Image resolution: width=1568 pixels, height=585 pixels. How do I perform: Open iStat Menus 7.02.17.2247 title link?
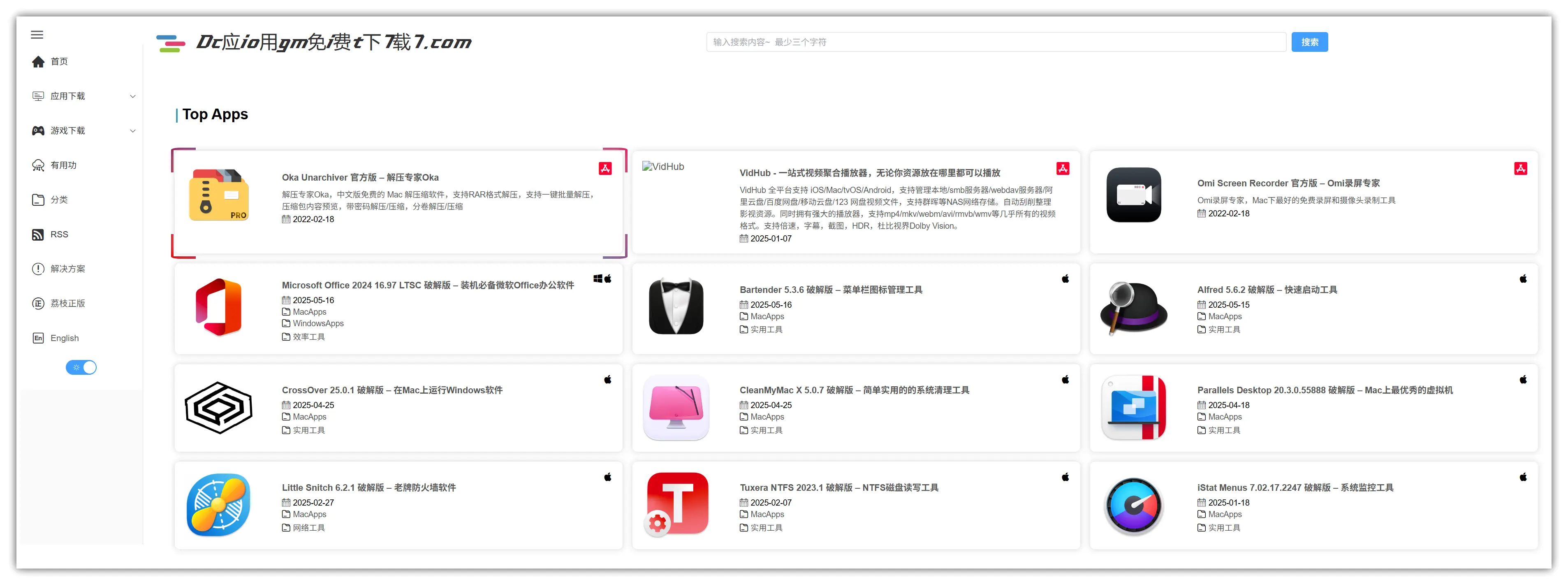coord(1295,488)
